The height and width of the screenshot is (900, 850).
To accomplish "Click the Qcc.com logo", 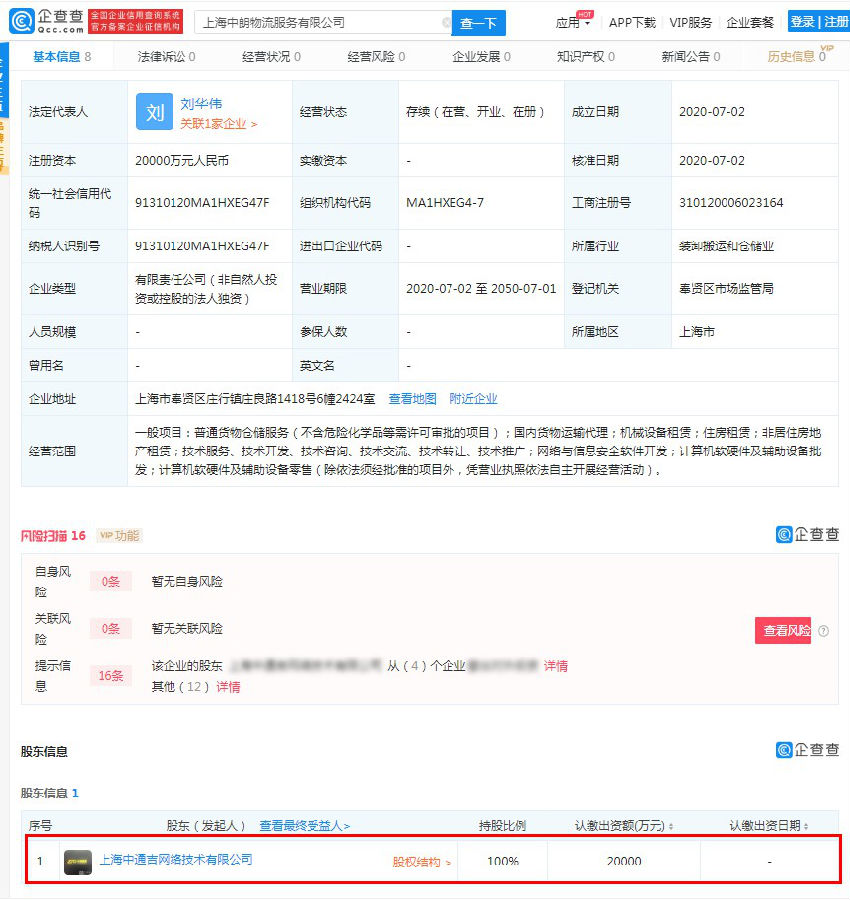I will coord(46,22).
